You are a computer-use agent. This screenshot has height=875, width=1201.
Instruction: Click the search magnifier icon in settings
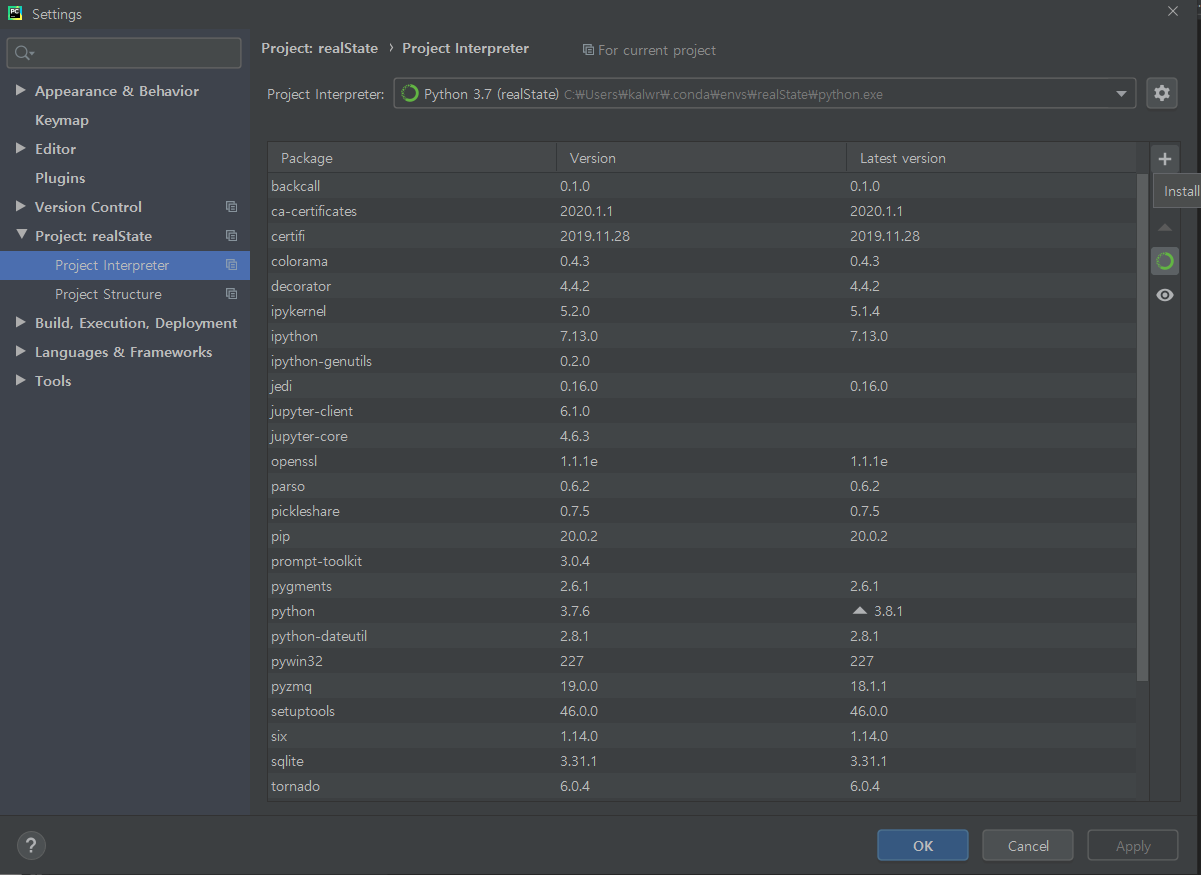point(24,53)
